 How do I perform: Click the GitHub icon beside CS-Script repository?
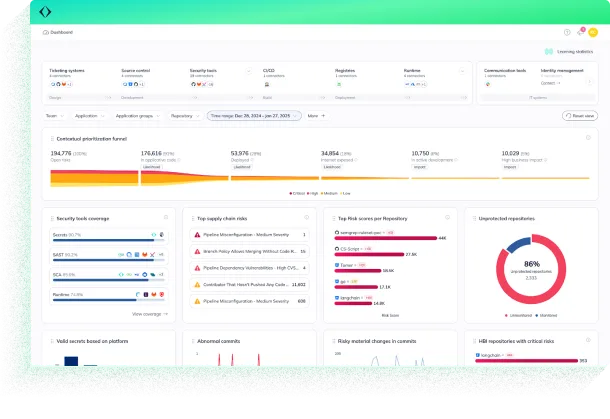click(337, 249)
